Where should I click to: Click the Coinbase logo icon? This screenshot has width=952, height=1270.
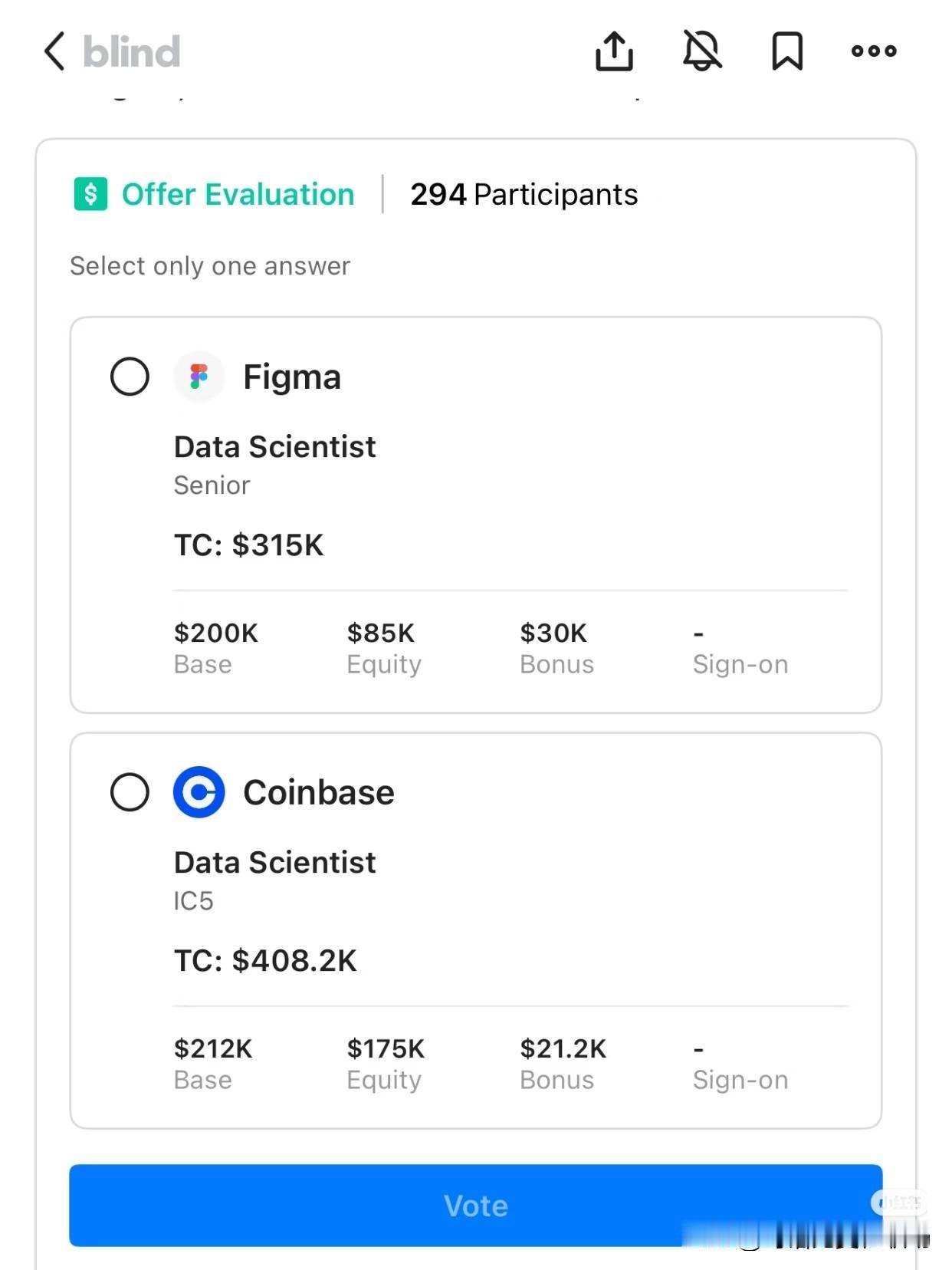pyautogui.click(x=199, y=792)
